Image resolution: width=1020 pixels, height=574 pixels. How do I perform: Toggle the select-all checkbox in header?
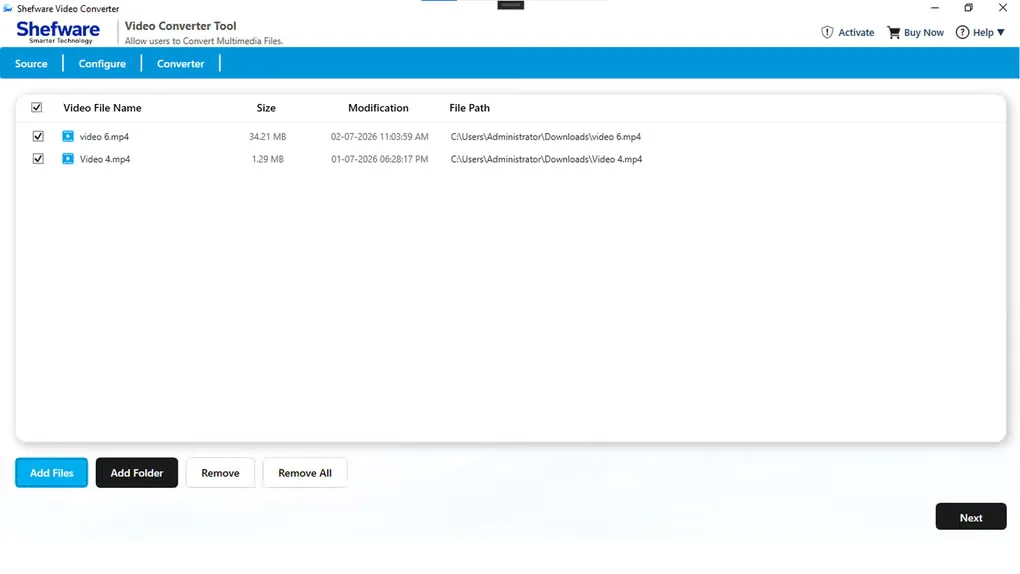coord(36,107)
